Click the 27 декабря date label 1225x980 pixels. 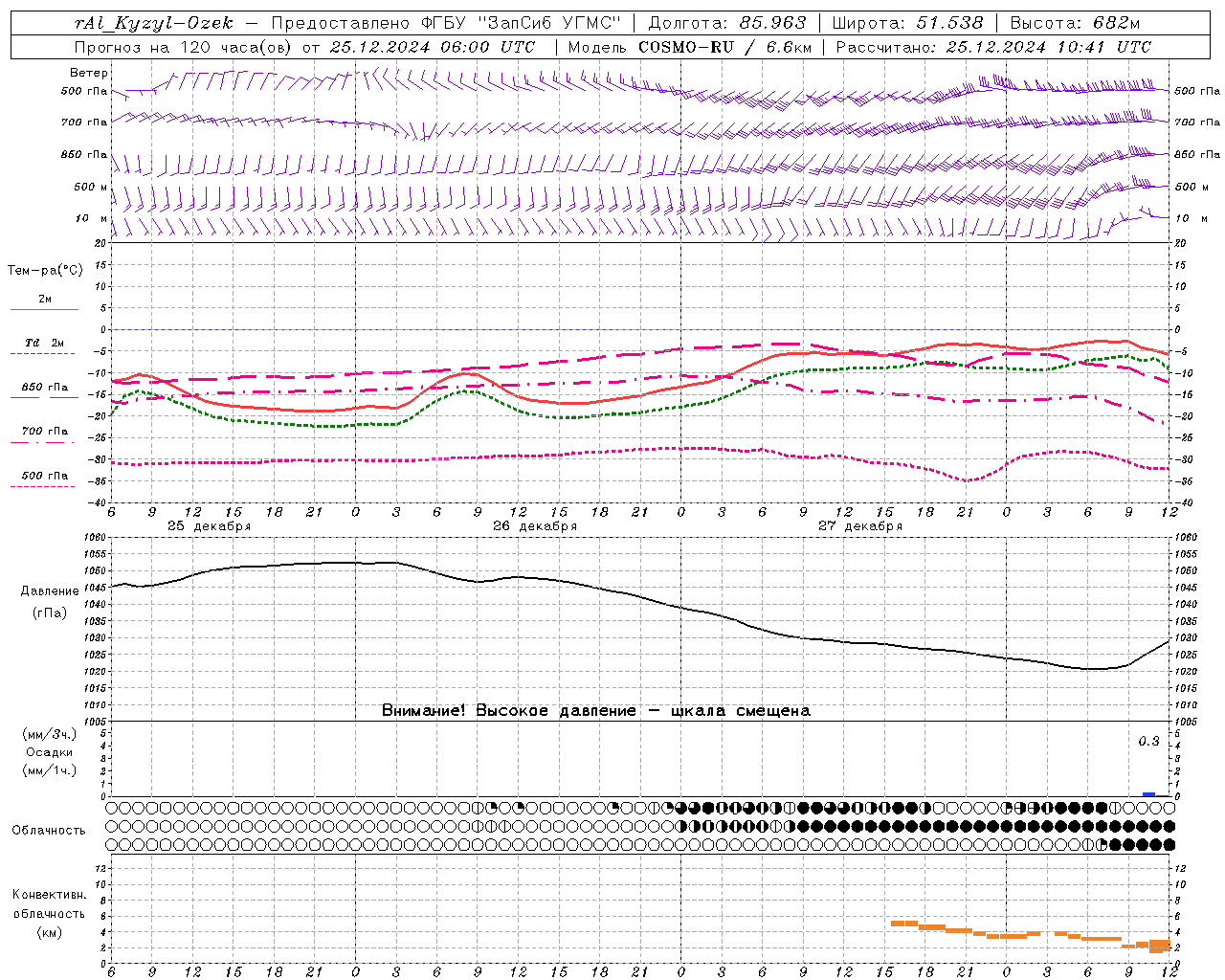(859, 526)
